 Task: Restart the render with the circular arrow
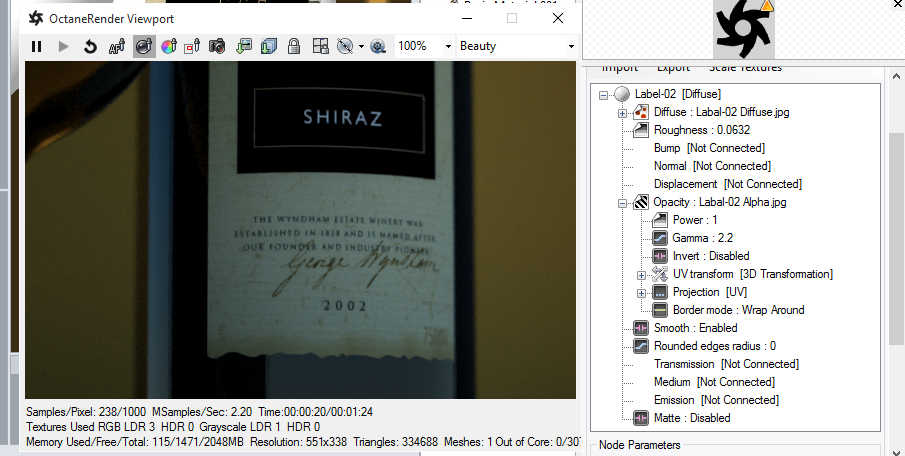(x=90, y=46)
